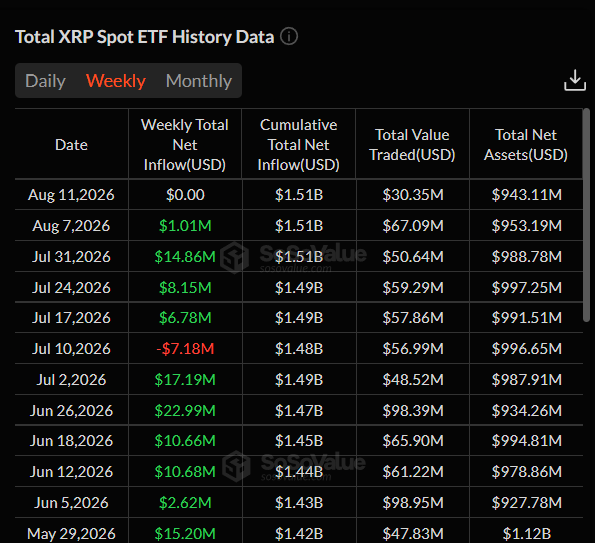Viewport: 595px width, 543px height.
Task: Click the $987.91M net assets value
Action: 527,380
